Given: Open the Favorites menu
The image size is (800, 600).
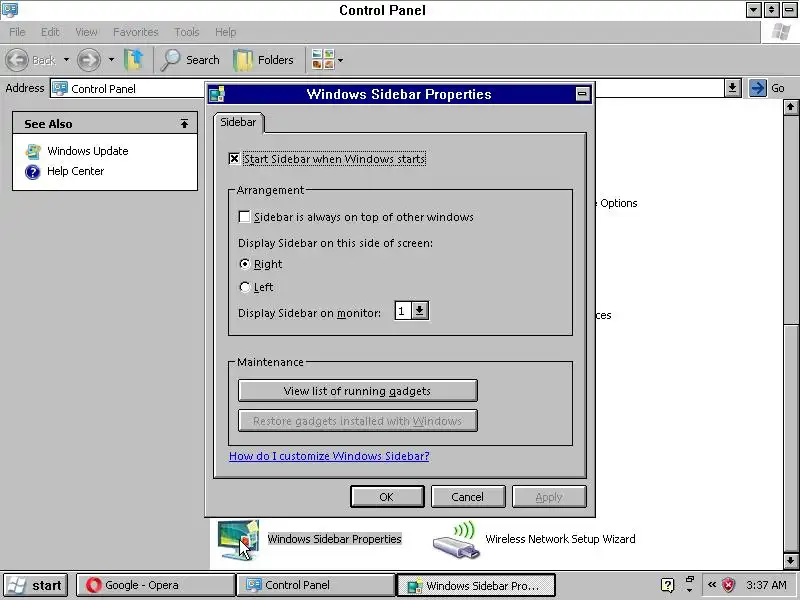Looking at the screenshot, I should 136,32.
